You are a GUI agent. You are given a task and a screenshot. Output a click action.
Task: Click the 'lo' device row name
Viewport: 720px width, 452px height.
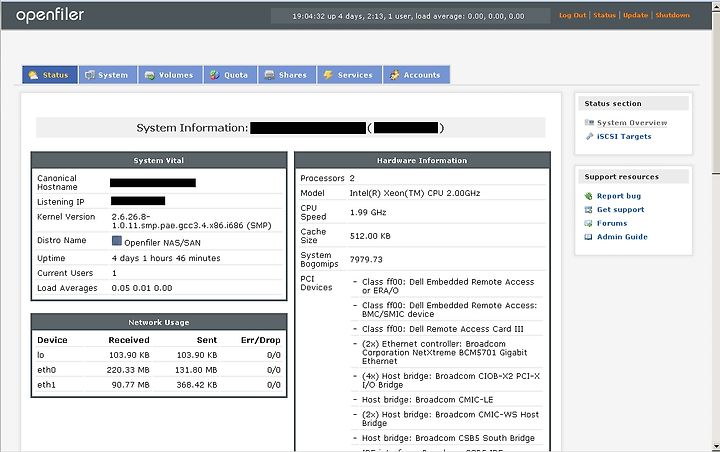41,355
